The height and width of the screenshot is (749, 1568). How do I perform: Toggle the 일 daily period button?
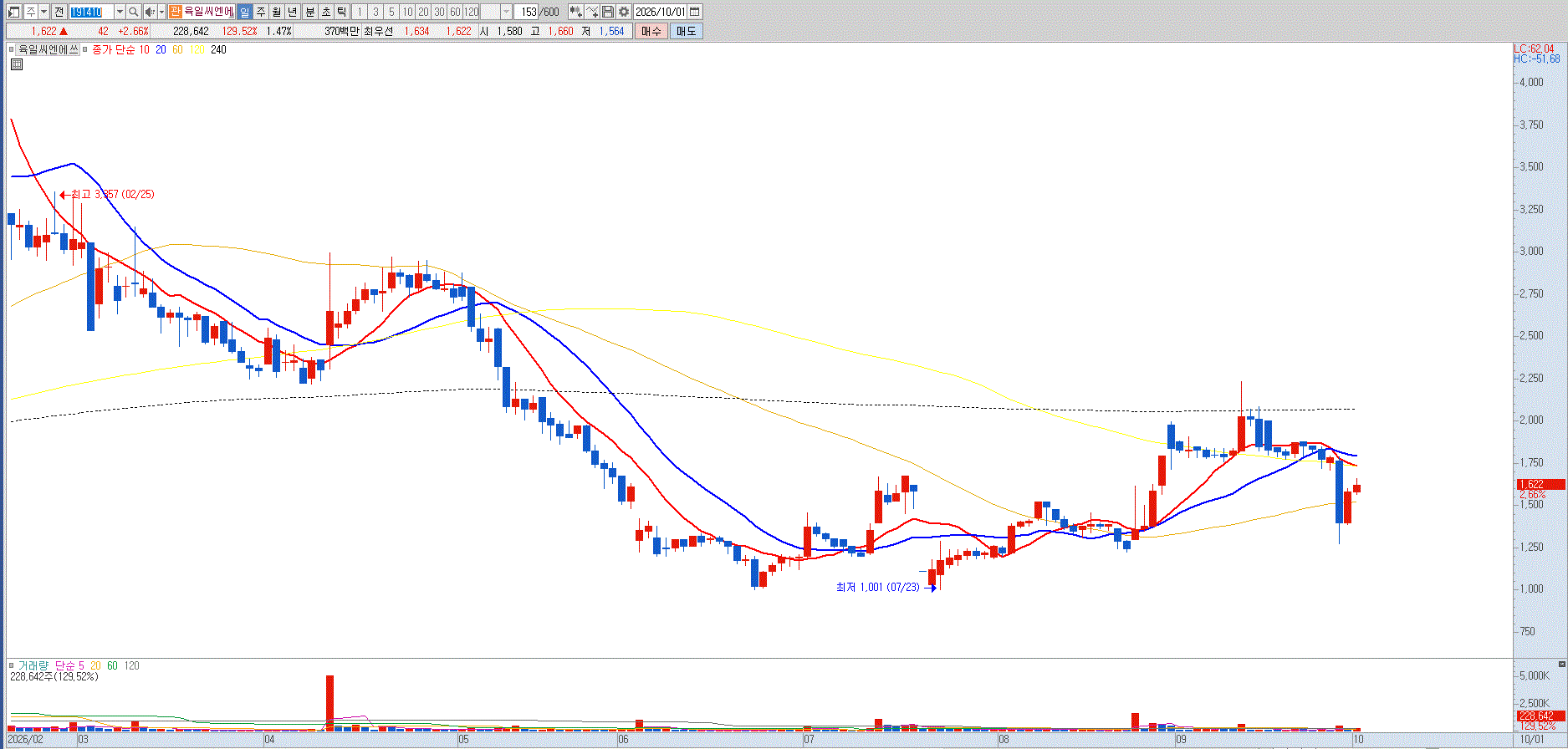click(x=244, y=12)
